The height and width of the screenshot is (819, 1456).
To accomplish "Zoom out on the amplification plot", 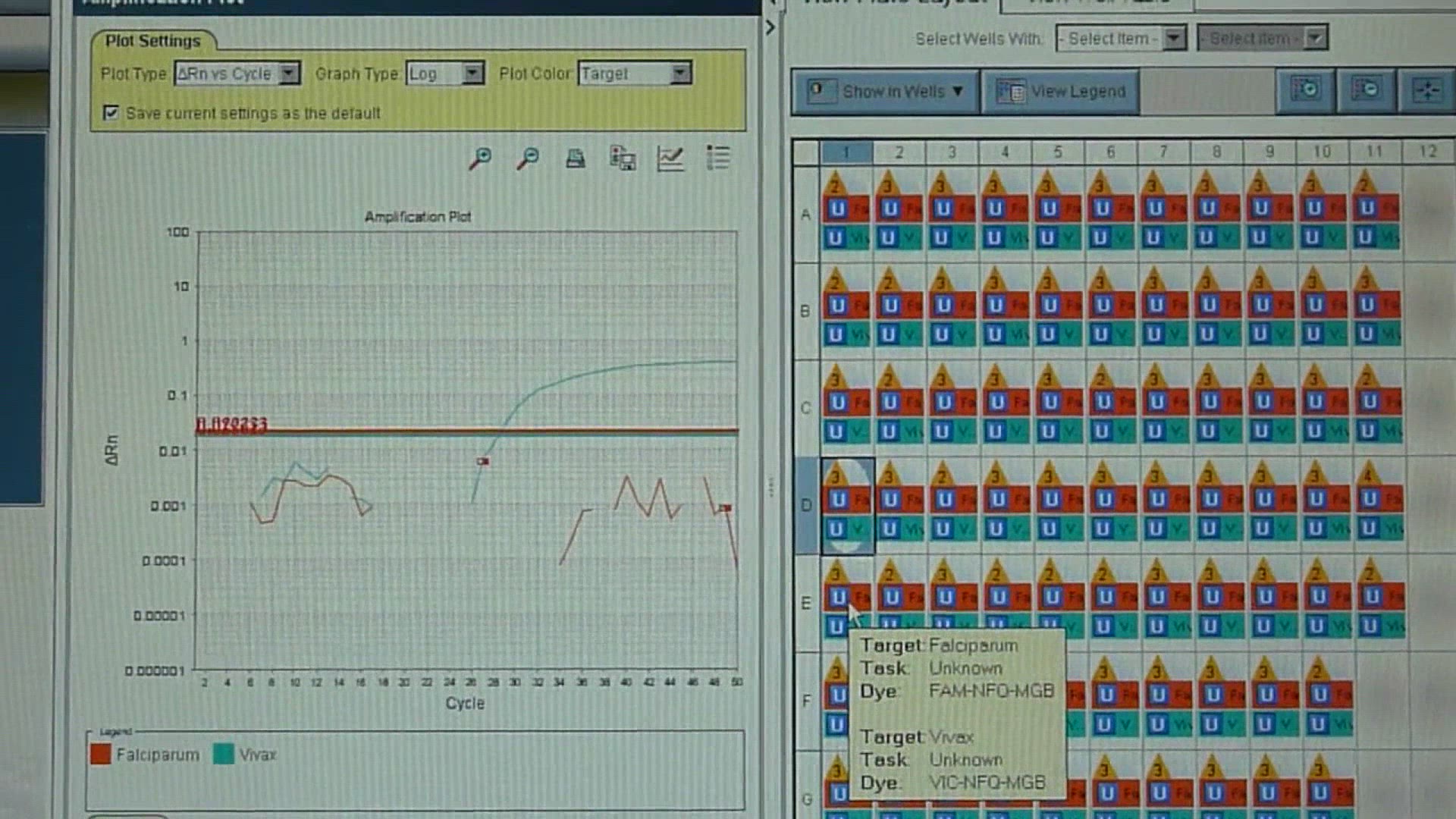I will click(528, 158).
